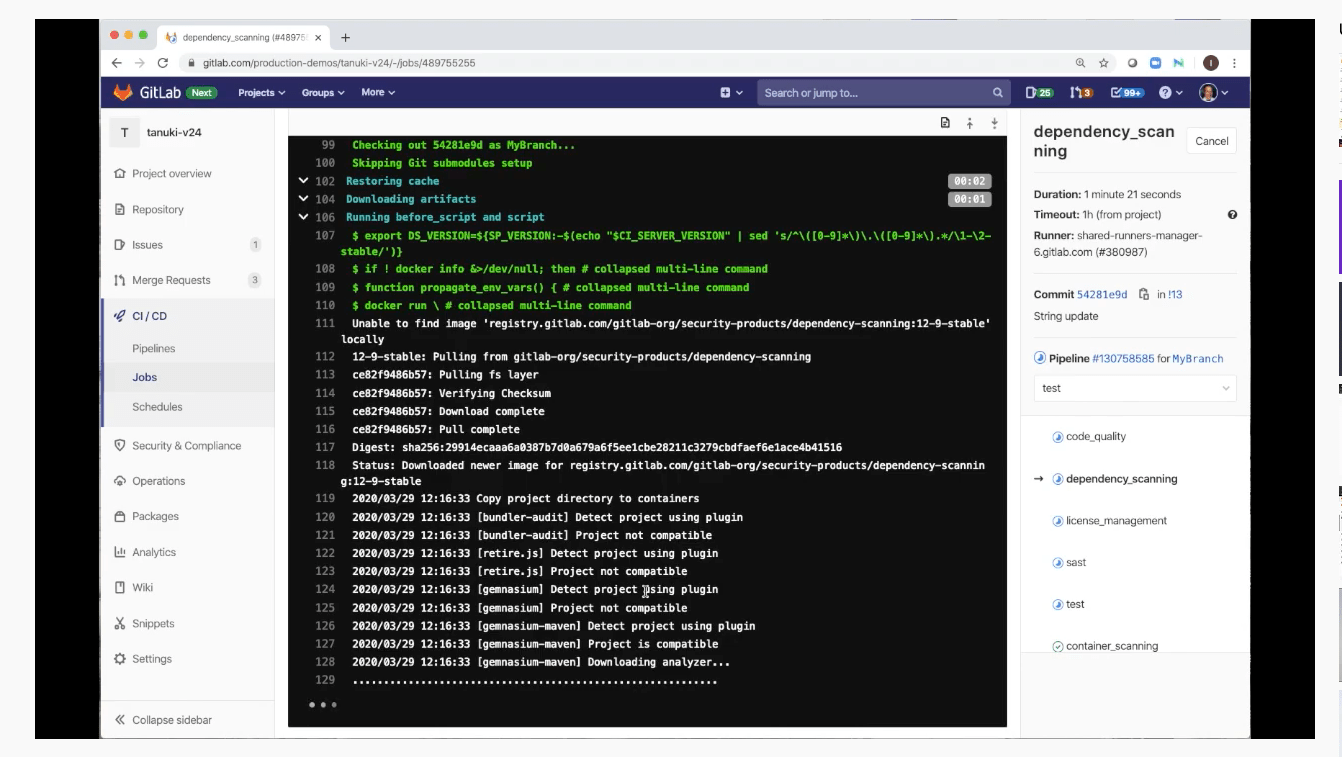
Task: Open Chrome three-dot menu
Action: click(1235, 62)
